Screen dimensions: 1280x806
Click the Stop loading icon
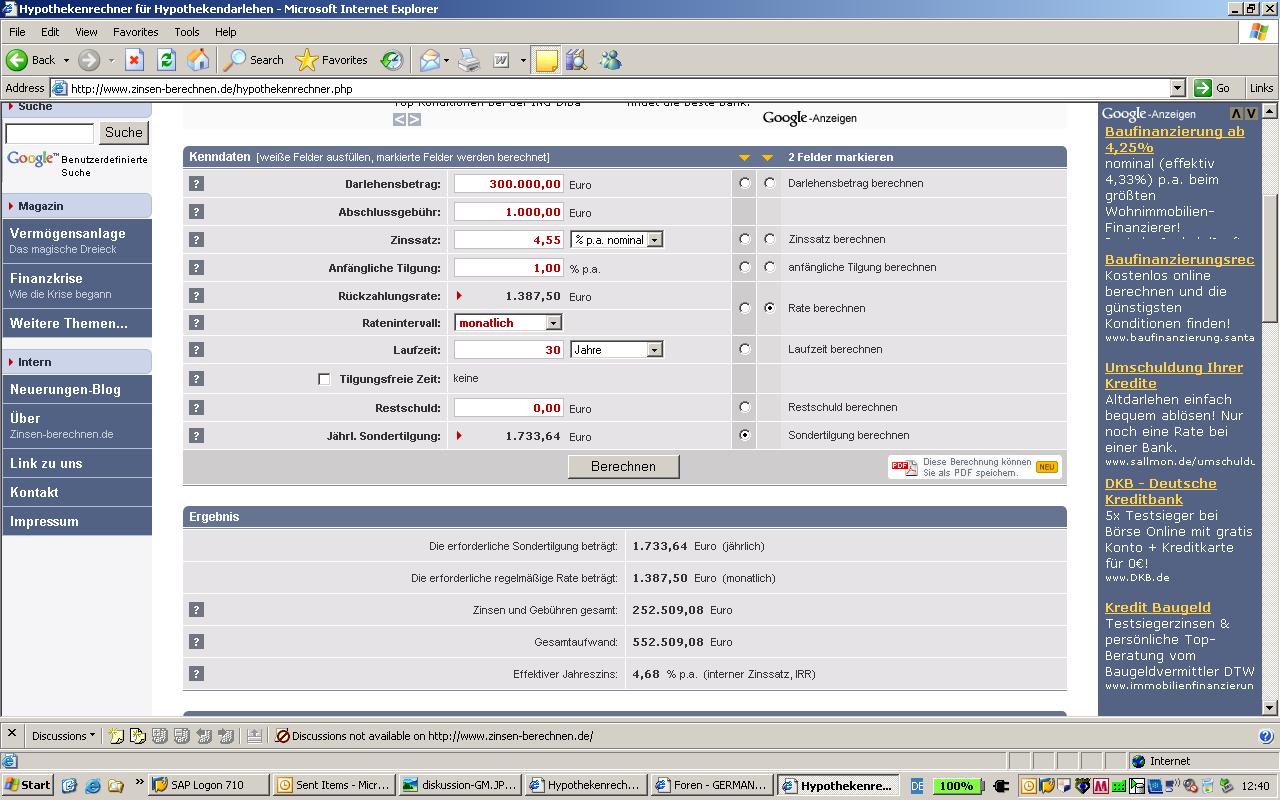pos(134,60)
